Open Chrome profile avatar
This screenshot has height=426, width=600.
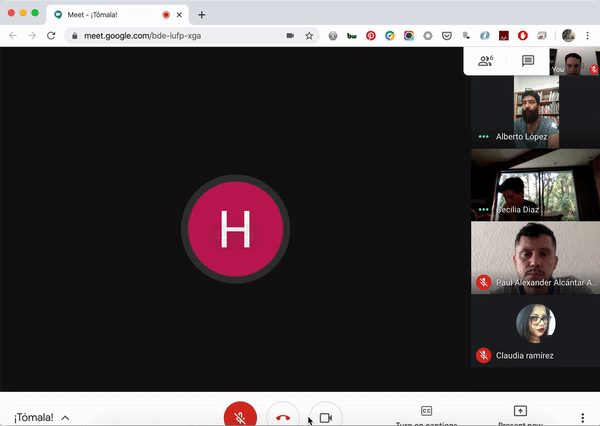pos(568,36)
